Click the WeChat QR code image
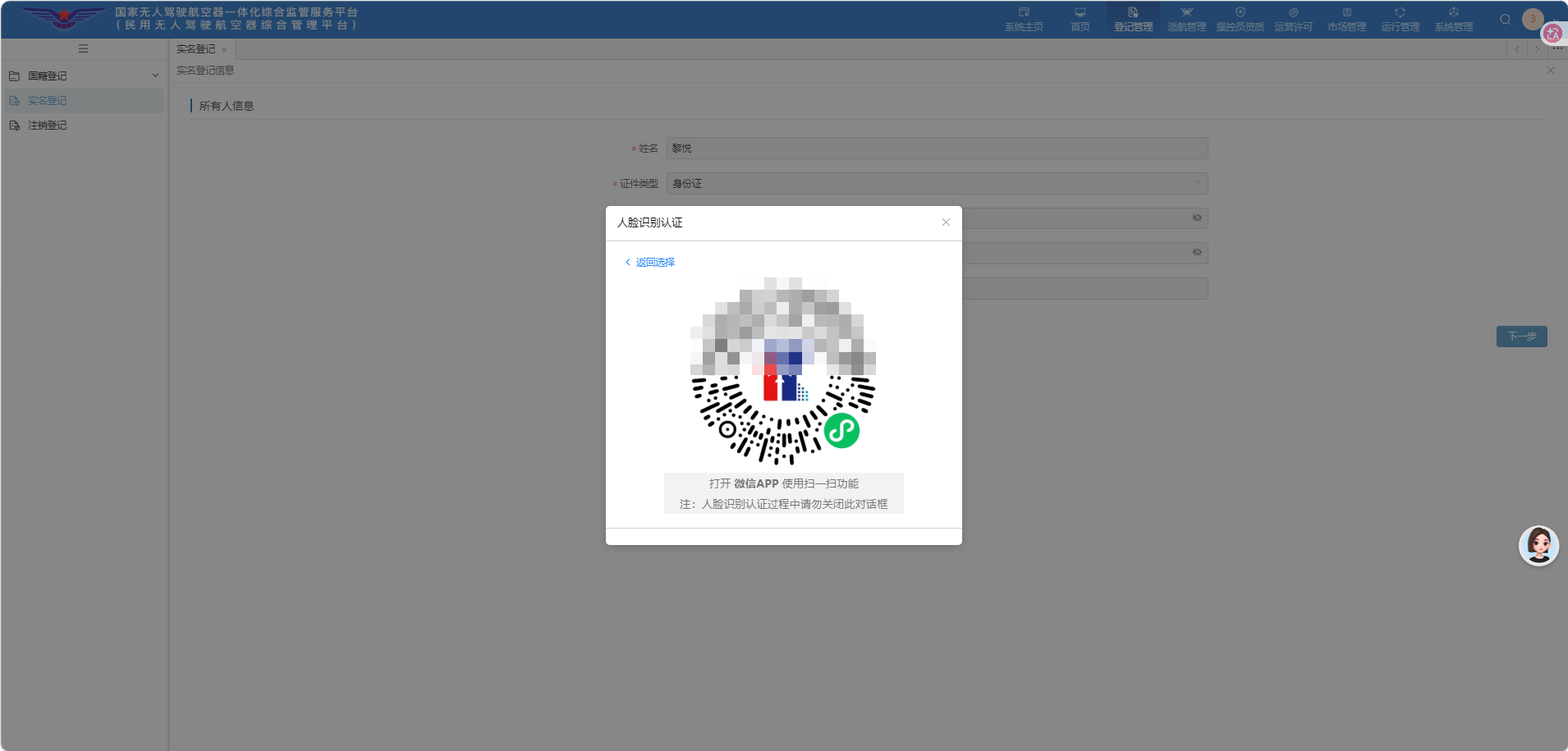The width and height of the screenshot is (1568, 751). pyautogui.click(x=783, y=371)
